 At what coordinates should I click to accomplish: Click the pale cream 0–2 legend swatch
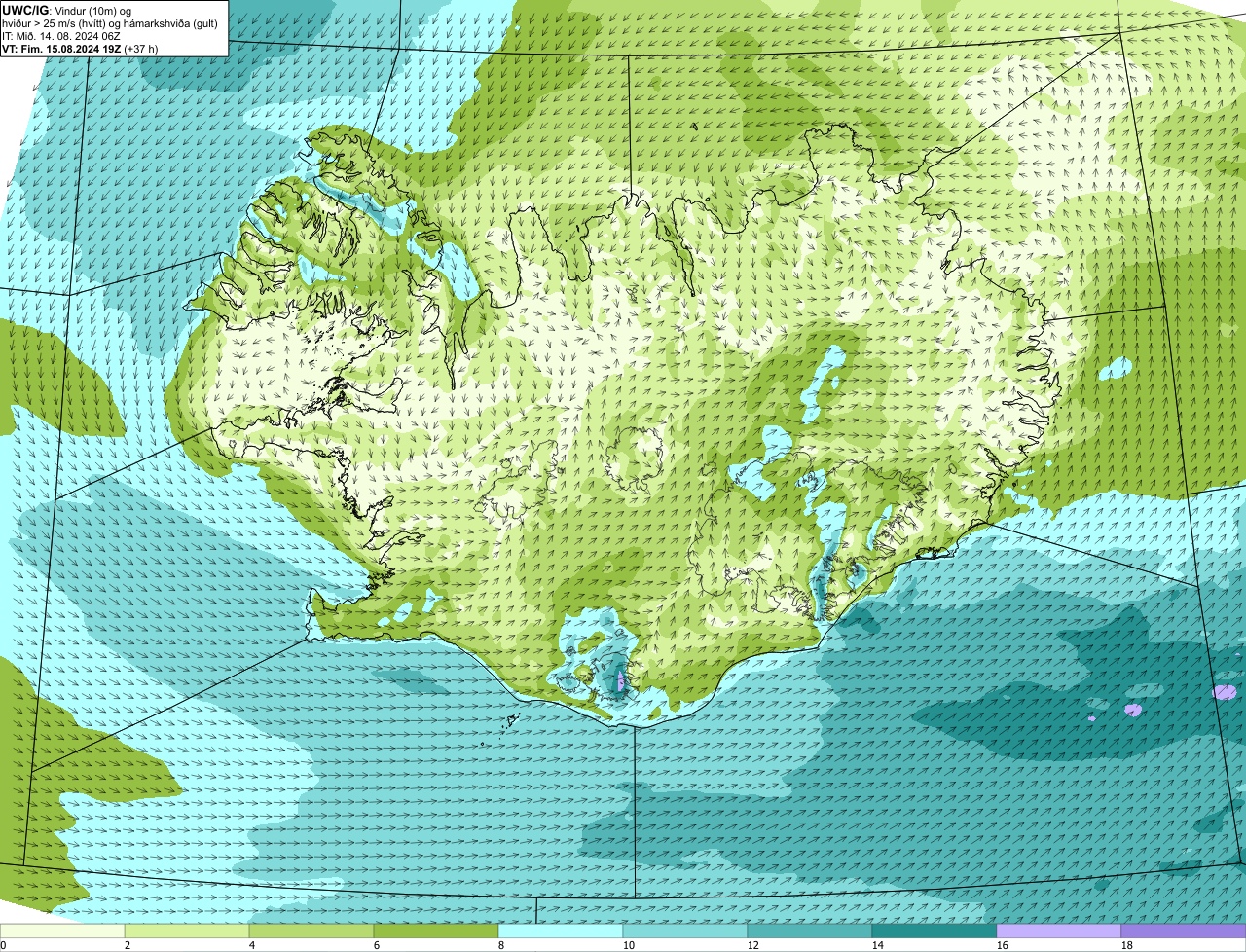click(x=62, y=932)
